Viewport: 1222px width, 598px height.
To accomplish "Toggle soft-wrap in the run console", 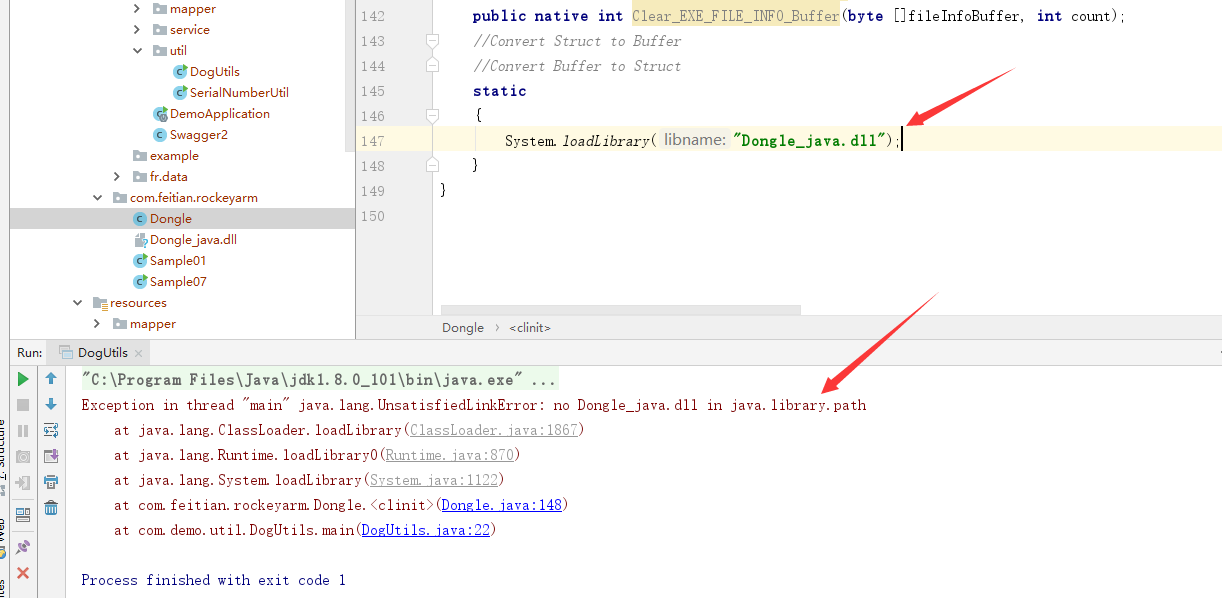I will point(50,431).
